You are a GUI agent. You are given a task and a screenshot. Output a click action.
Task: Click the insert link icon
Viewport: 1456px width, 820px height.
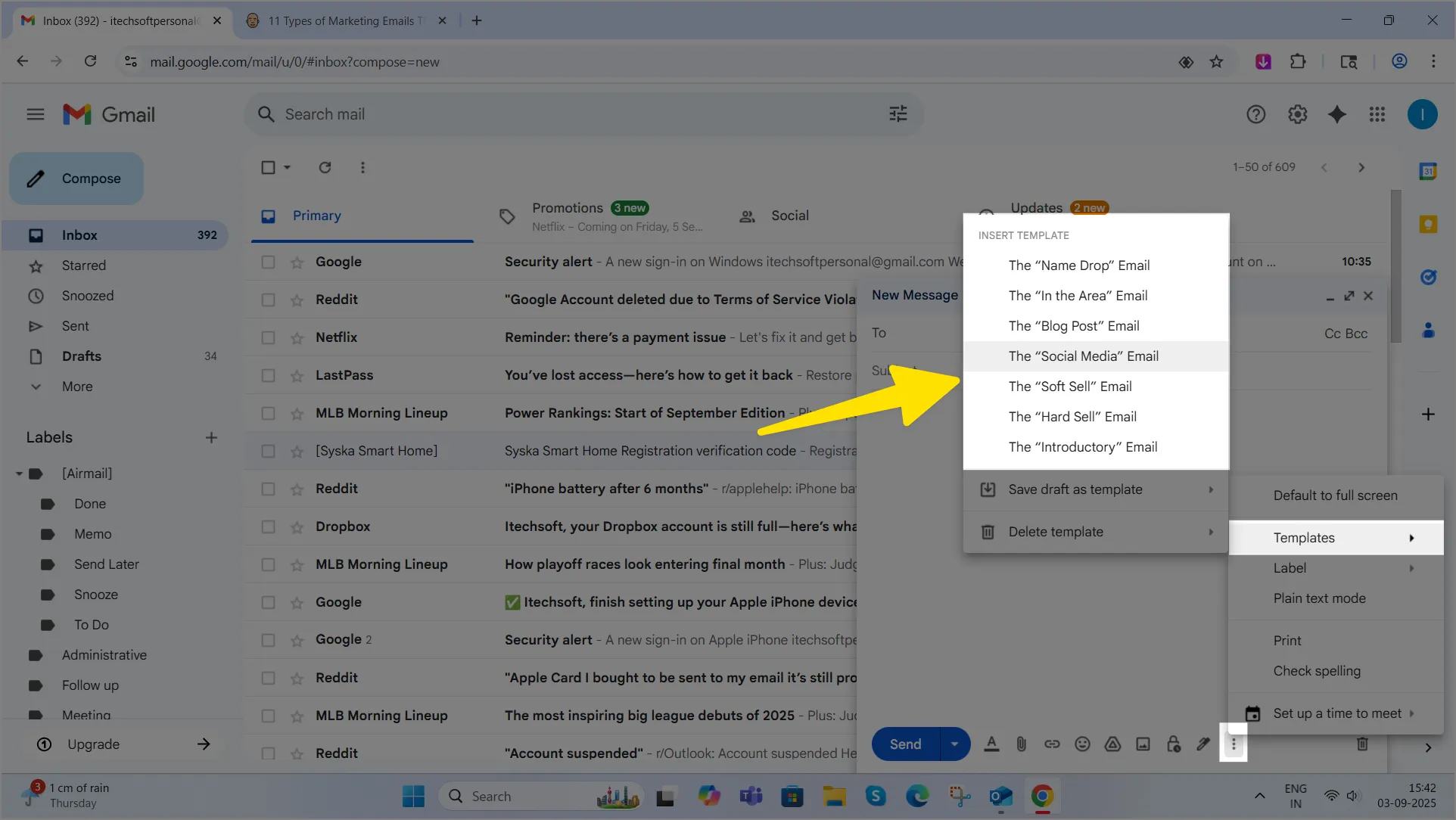[1052, 744]
